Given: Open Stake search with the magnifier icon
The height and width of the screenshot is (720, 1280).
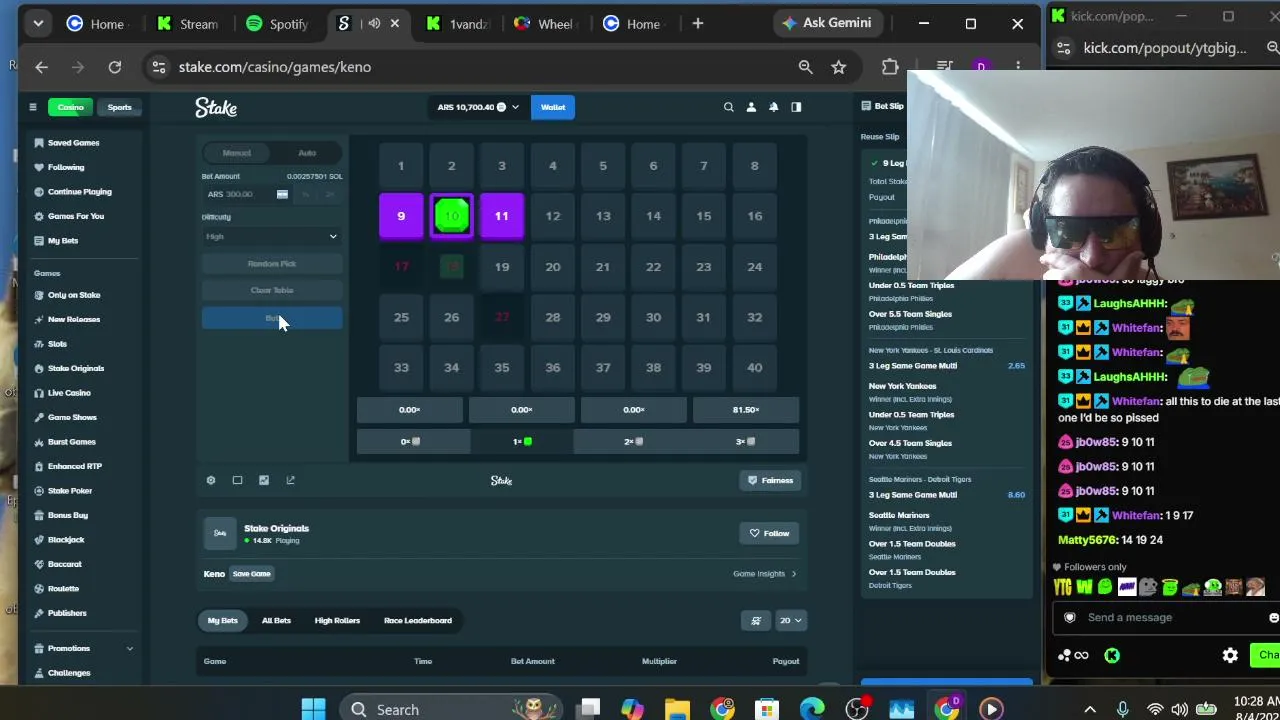Looking at the screenshot, I should pos(728,107).
